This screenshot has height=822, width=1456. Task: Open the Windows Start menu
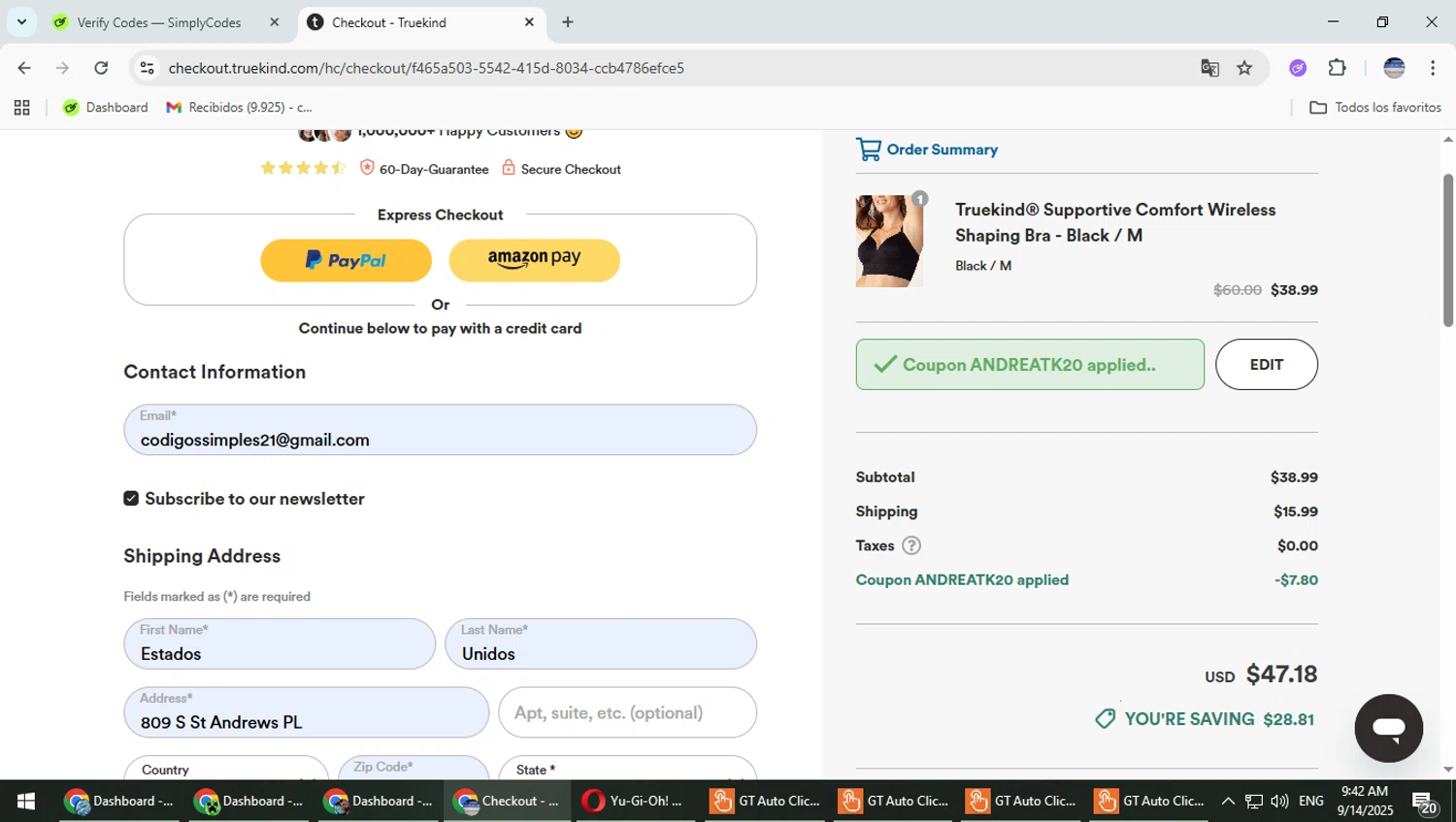tap(26, 802)
